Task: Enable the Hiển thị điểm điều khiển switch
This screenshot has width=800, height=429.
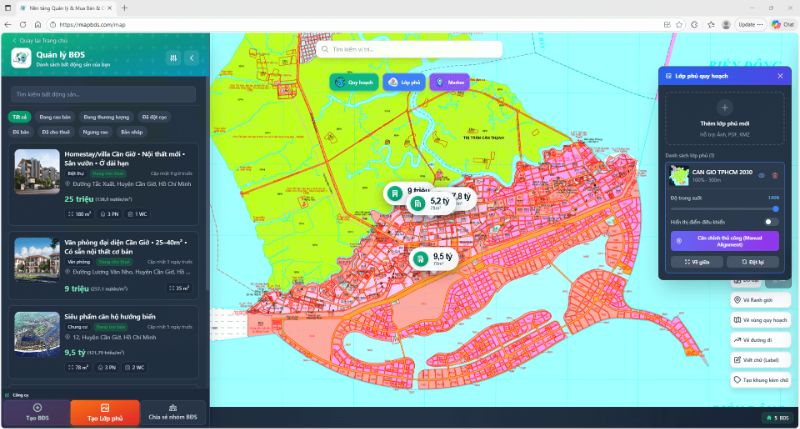Action: click(771, 221)
